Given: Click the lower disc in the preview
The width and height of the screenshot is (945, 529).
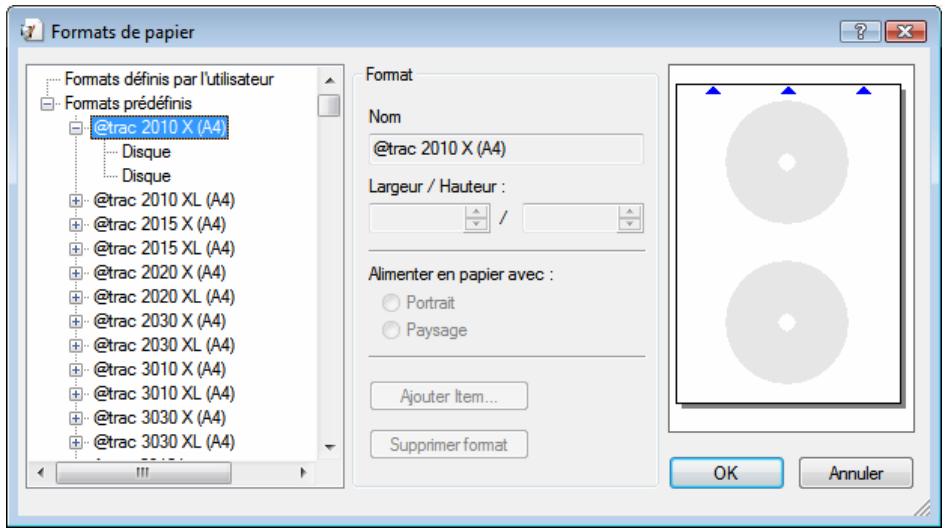Looking at the screenshot, I should pos(786,322).
